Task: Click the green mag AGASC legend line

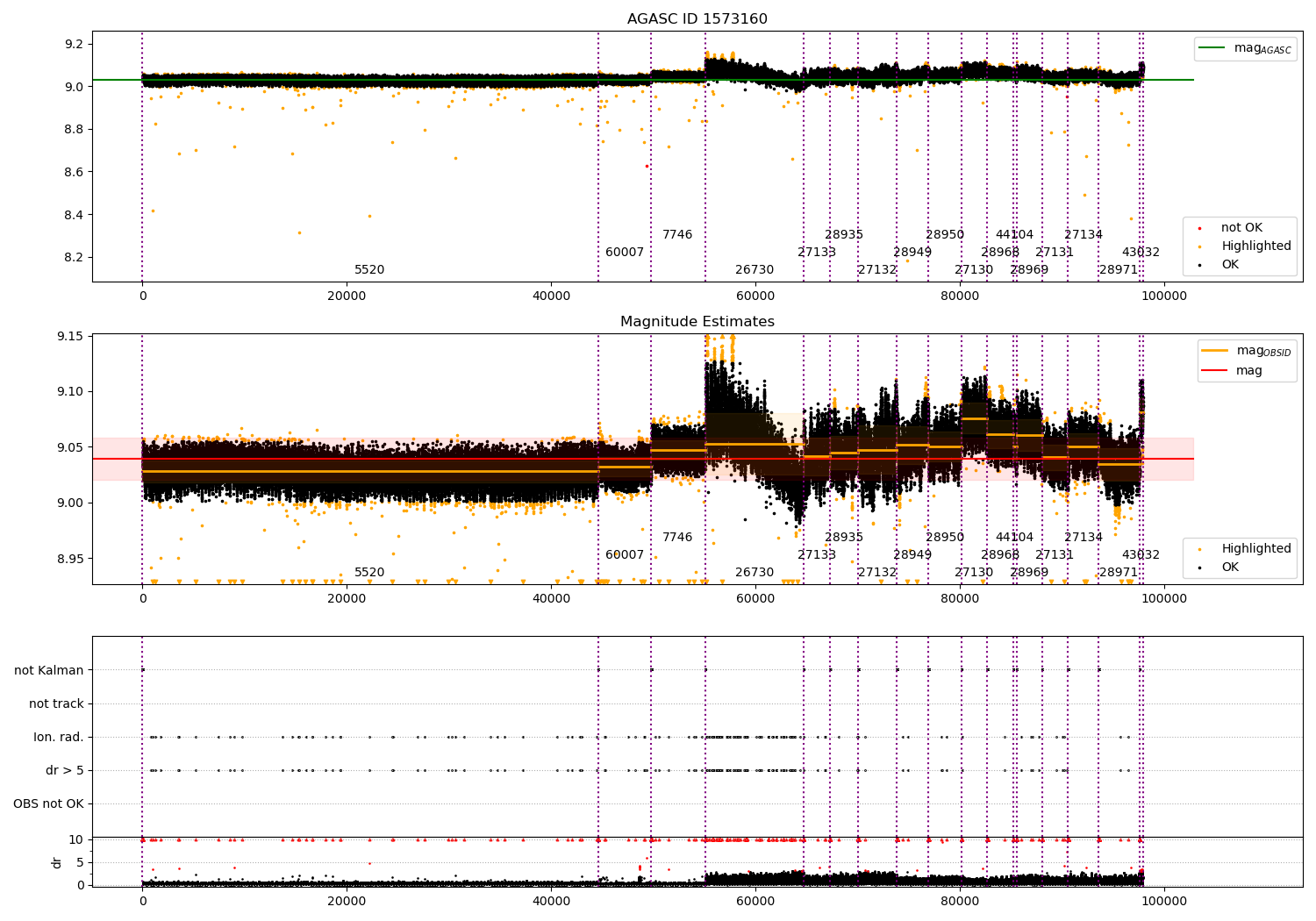Action: 1213,48
